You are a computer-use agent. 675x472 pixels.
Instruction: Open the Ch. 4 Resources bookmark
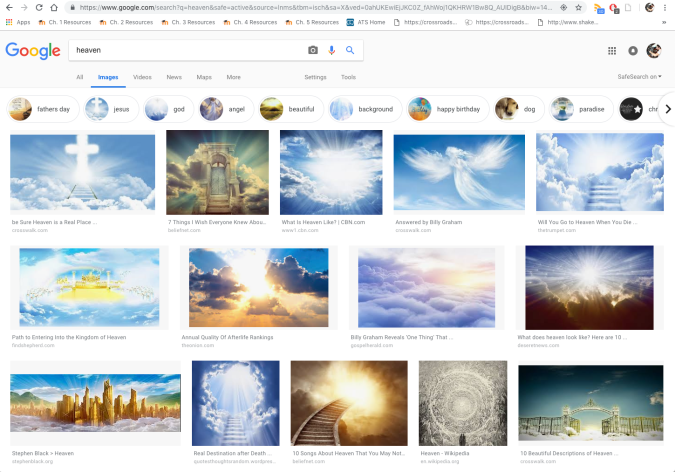pos(251,22)
